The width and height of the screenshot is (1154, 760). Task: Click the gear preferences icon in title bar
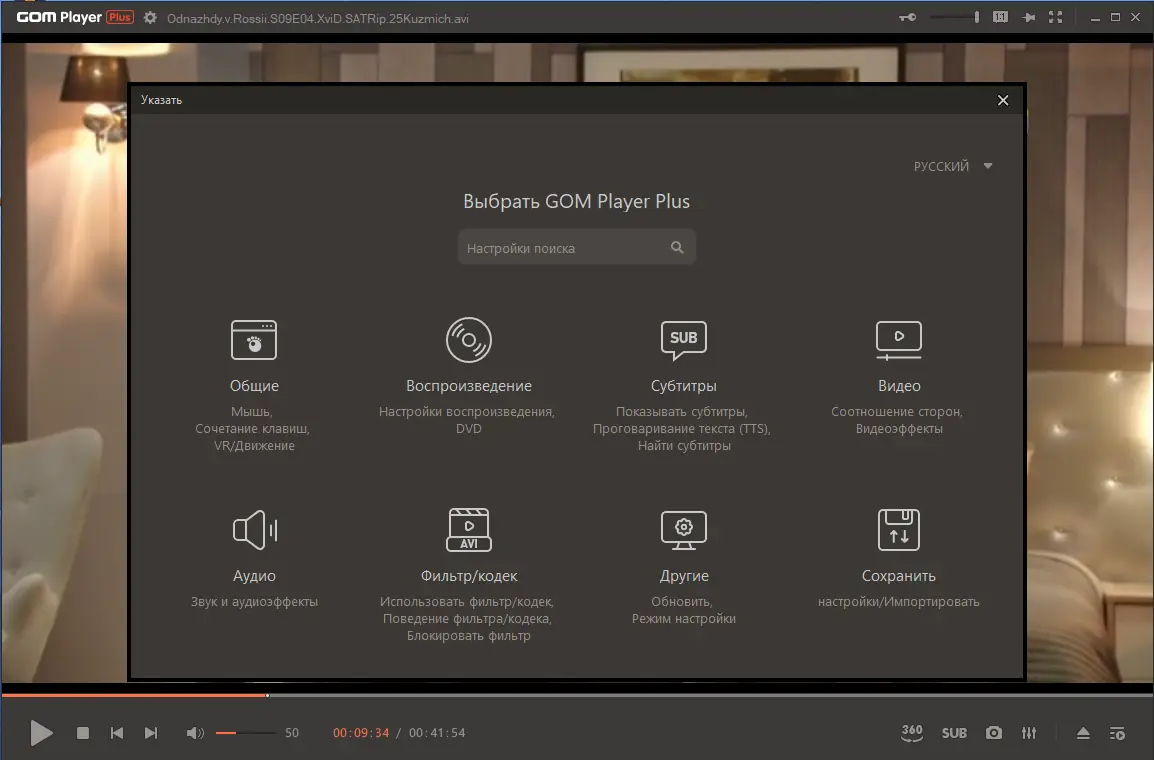(x=150, y=18)
